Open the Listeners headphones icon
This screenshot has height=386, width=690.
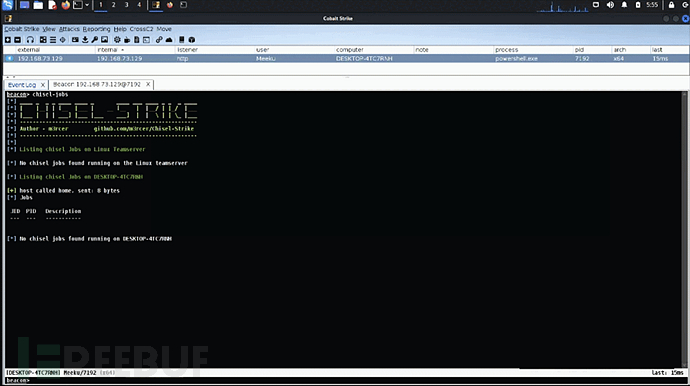point(30,40)
